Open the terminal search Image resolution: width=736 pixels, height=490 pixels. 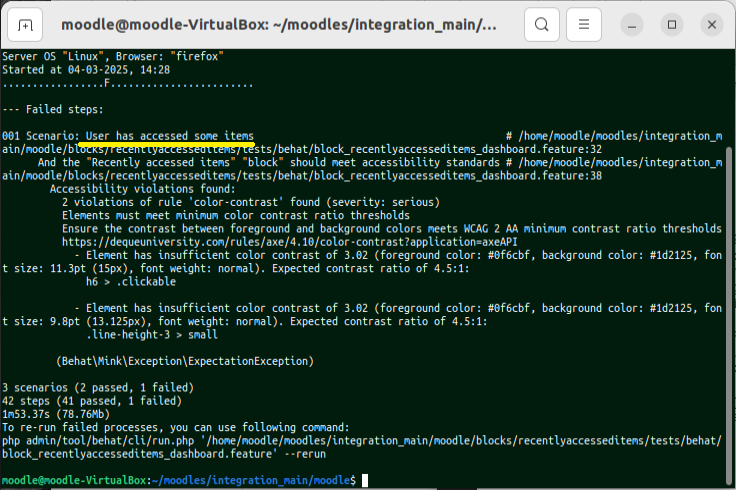542,24
